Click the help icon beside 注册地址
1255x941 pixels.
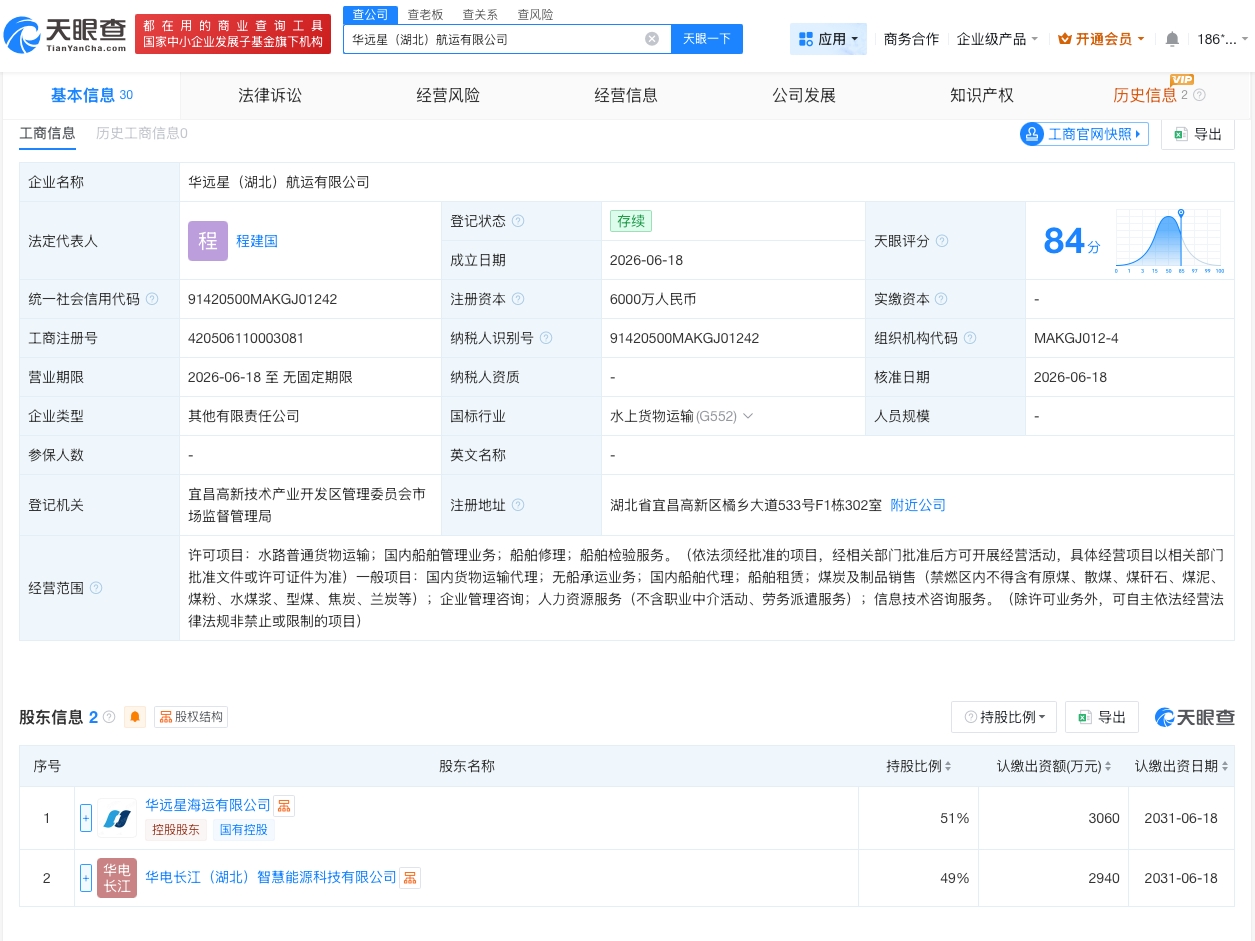[518, 505]
